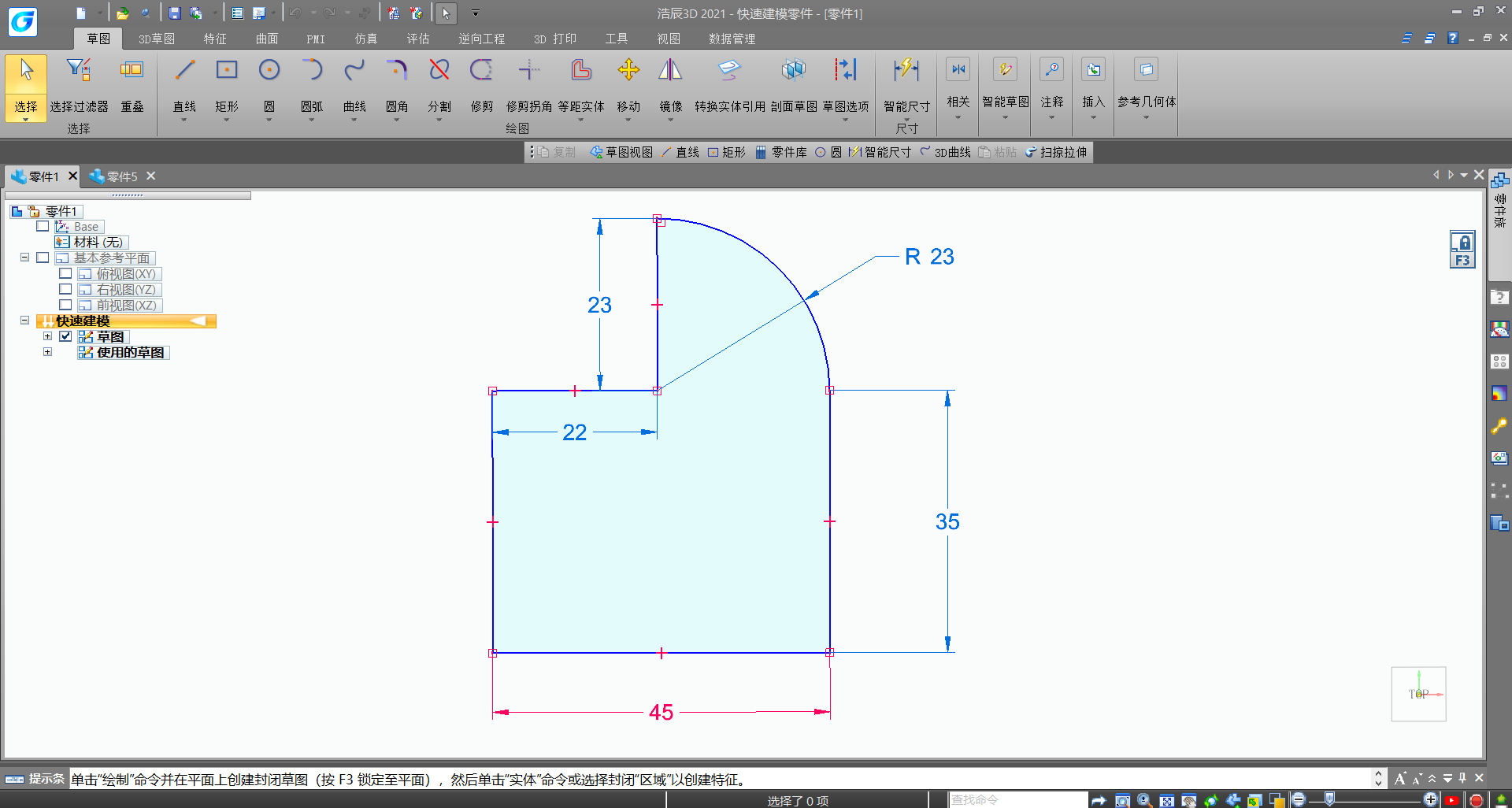Image resolution: width=1512 pixels, height=808 pixels.
Task: Collapse the 快速建模 tree node
Action: click(24, 321)
